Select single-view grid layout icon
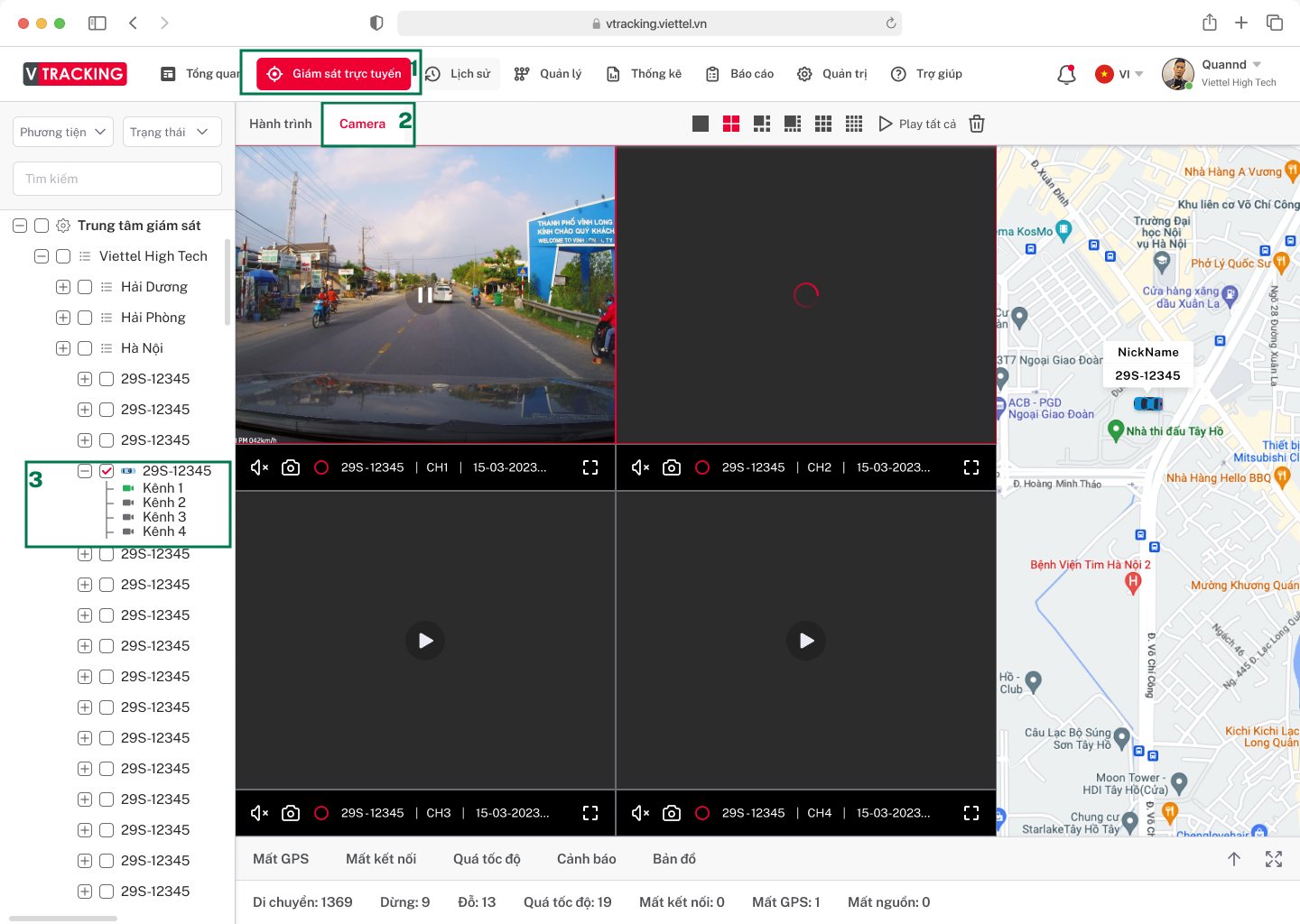 701,124
